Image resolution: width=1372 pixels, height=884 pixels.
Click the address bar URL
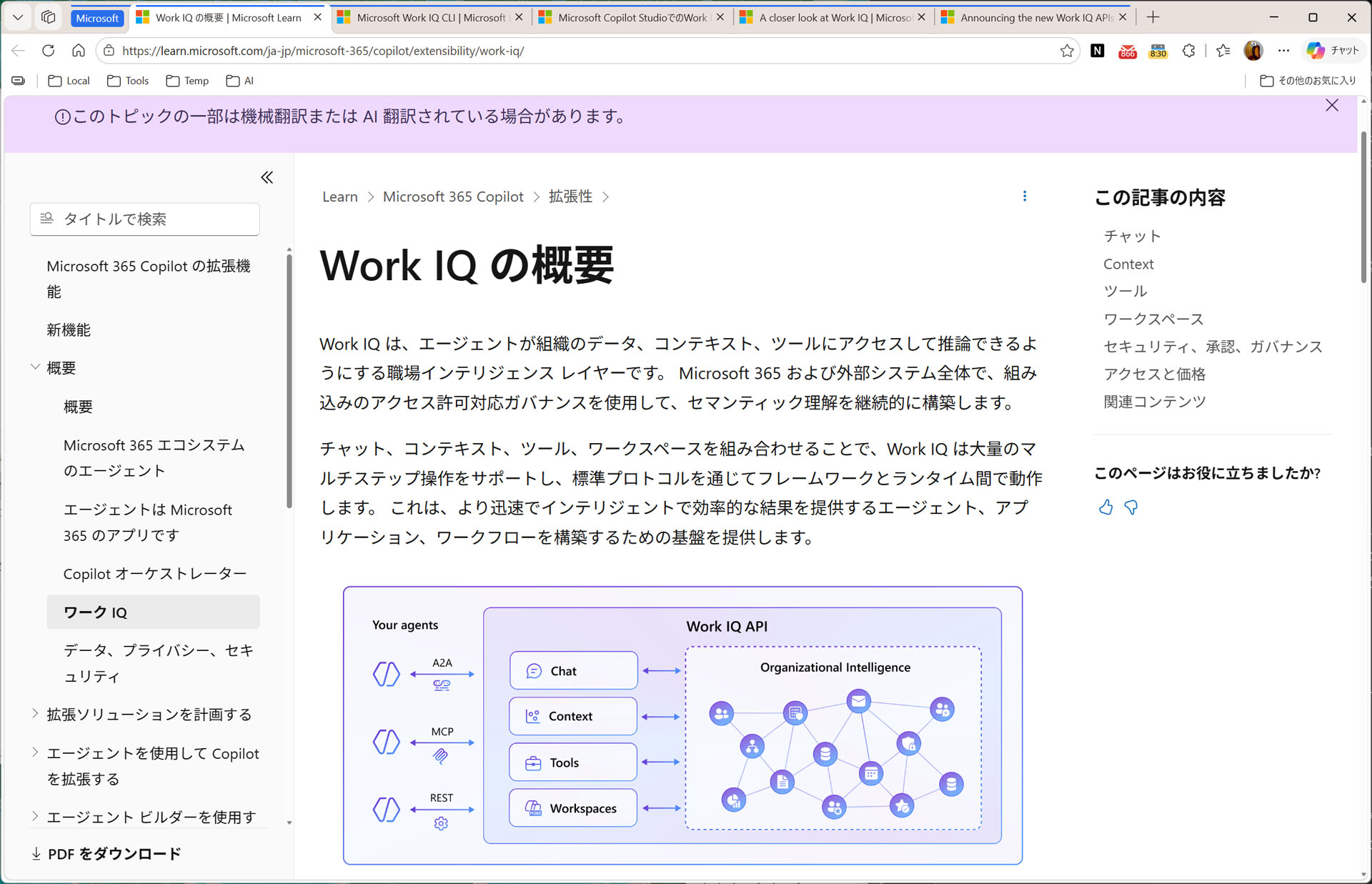click(x=323, y=51)
